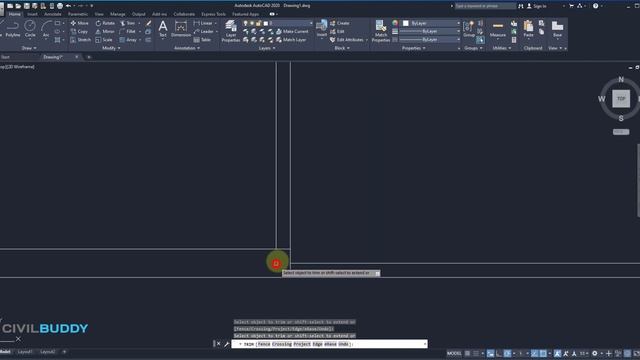The height and width of the screenshot is (360, 640).
Task: Open the Manage ribbon tab
Action: pos(118,14)
